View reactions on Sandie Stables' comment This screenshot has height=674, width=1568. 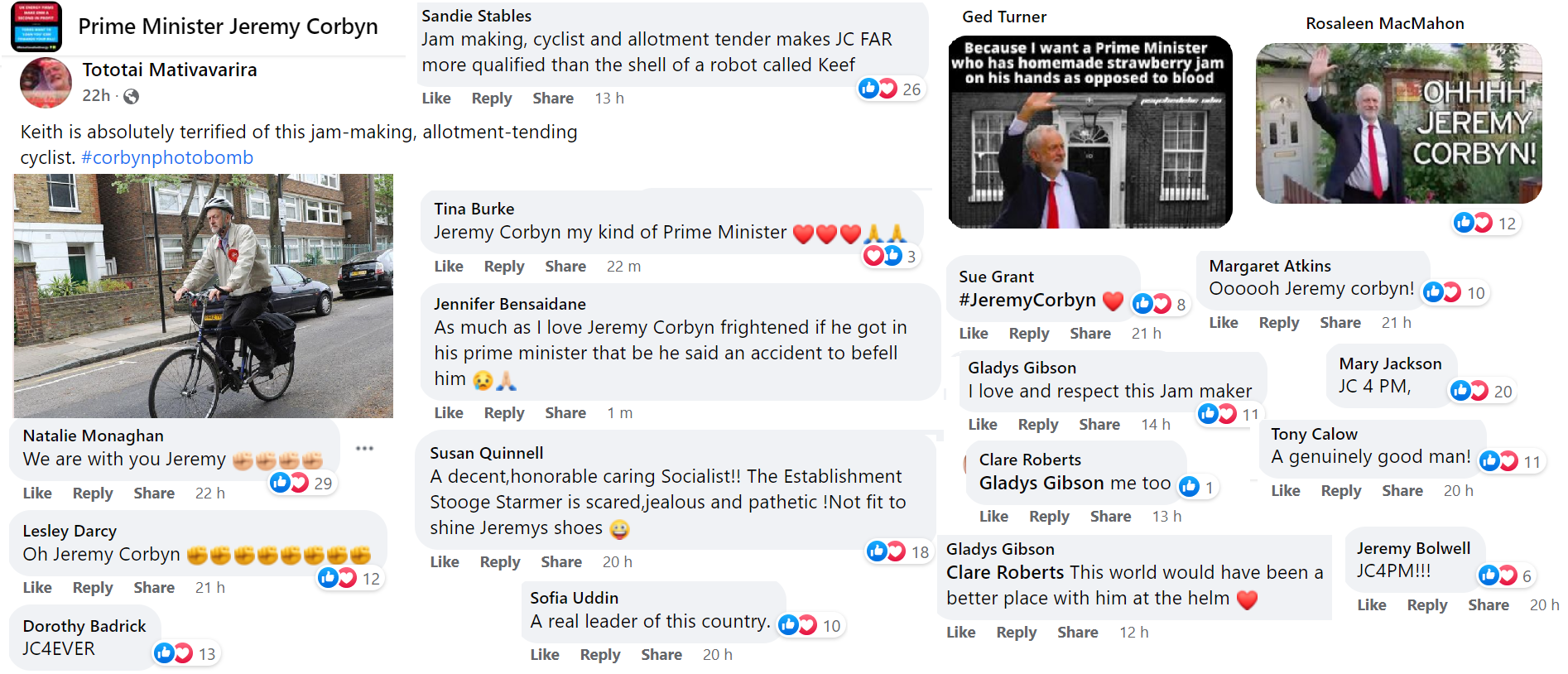890,89
